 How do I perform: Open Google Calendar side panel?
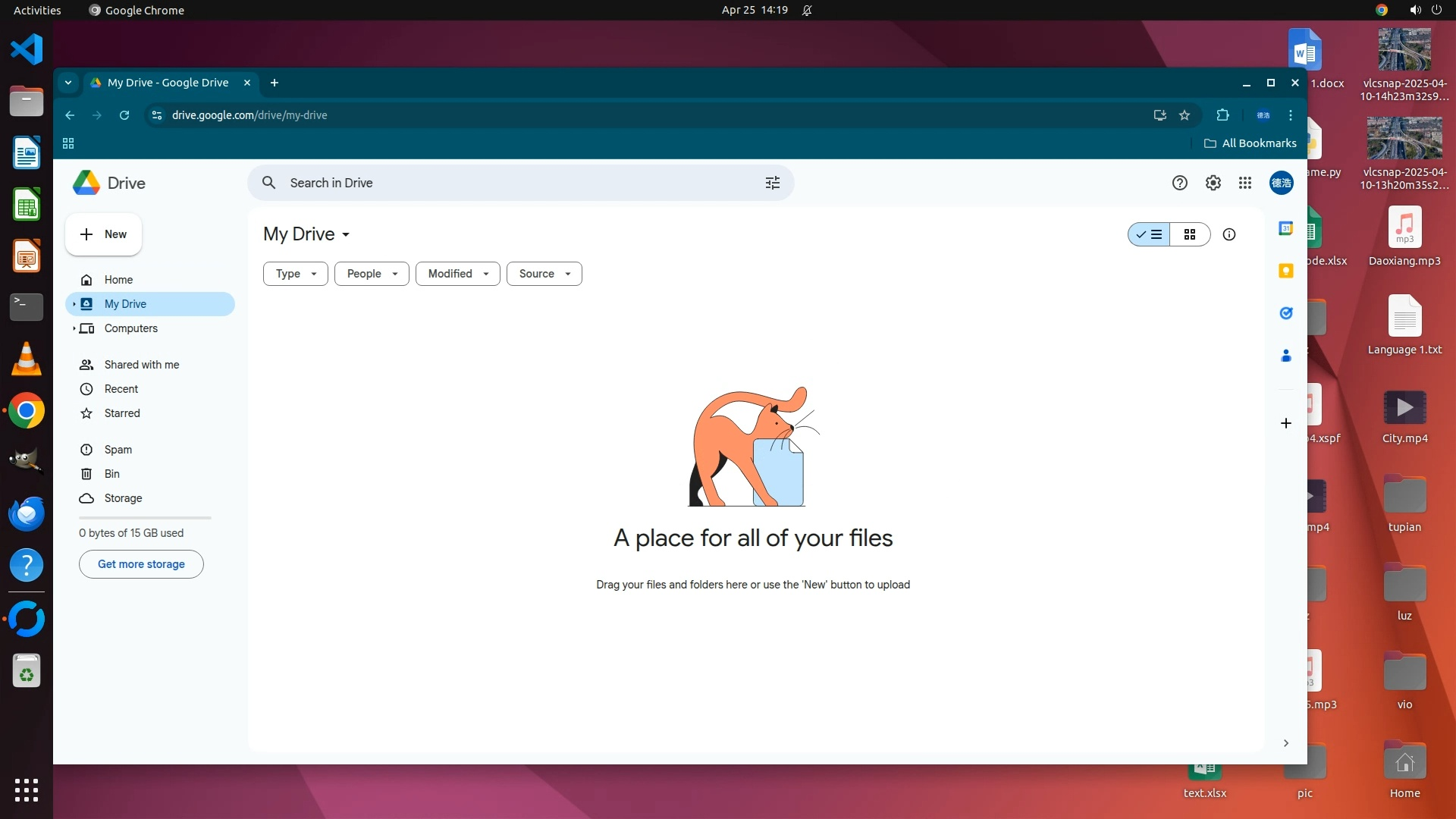(x=1286, y=228)
